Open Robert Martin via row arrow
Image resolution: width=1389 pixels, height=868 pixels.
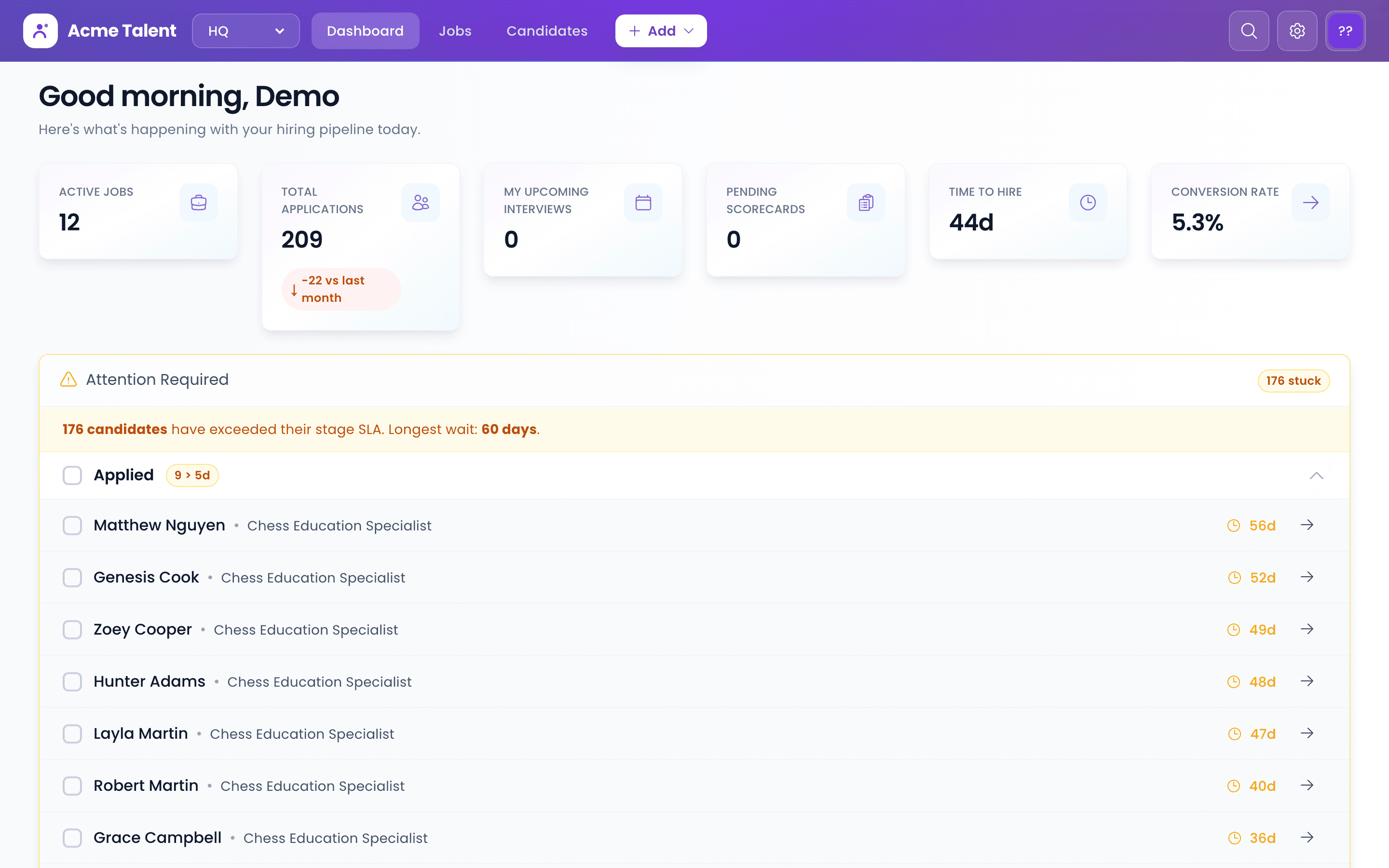coord(1307,786)
